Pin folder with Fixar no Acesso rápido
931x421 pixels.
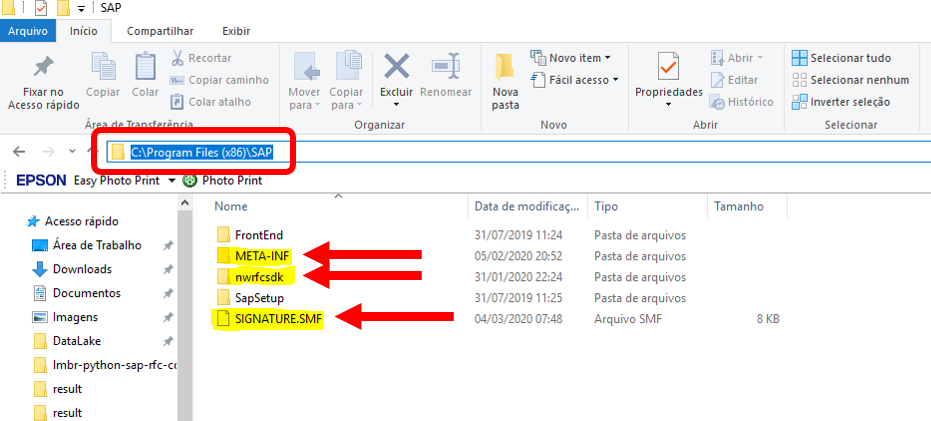pyautogui.click(x=43, y=83)
